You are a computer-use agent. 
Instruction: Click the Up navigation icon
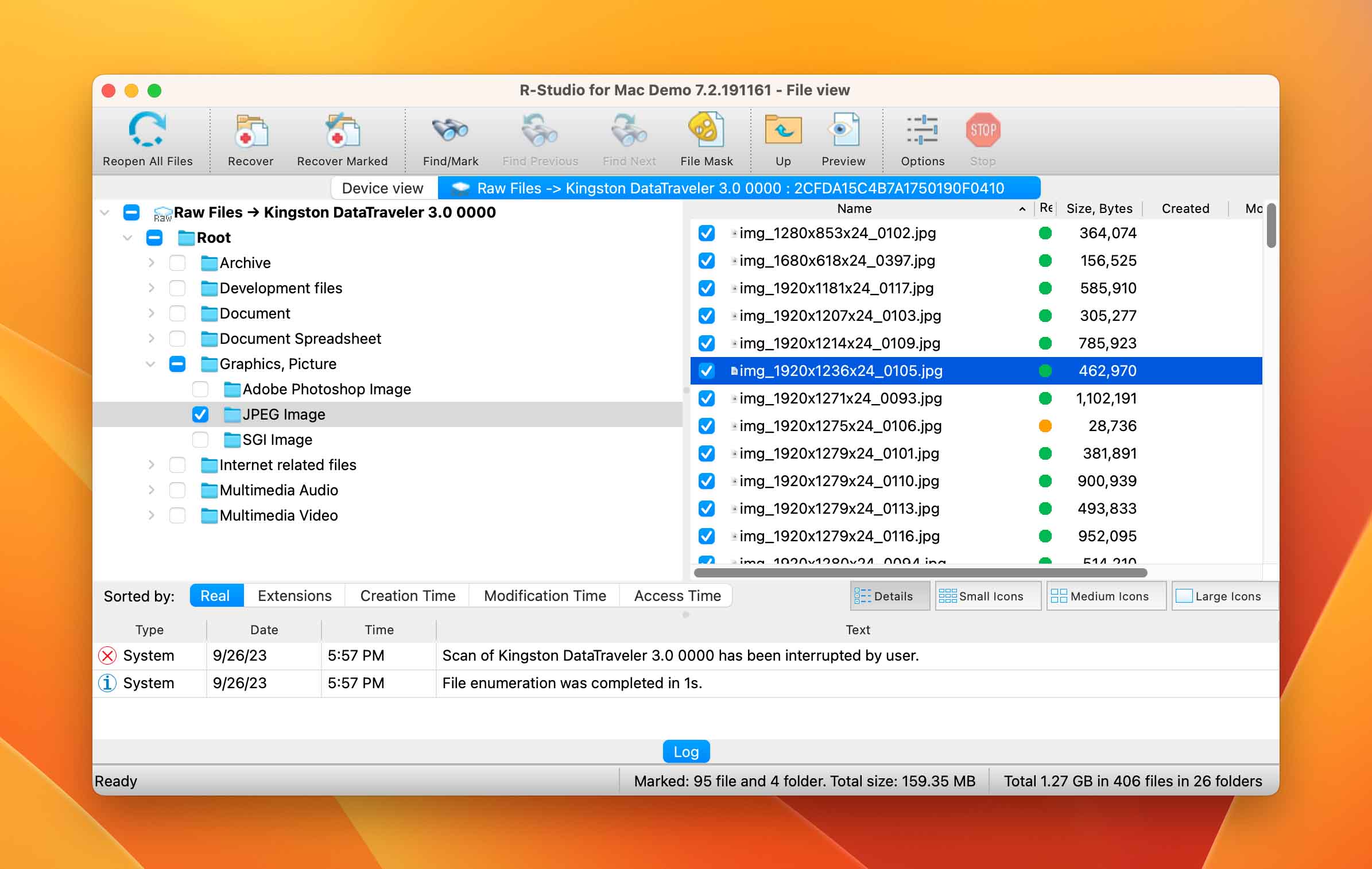782,139
